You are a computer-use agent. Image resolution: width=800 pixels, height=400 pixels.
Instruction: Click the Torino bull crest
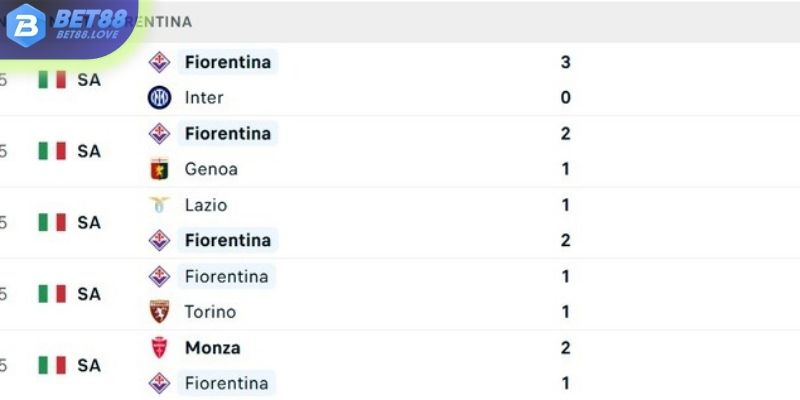[159, 312]
